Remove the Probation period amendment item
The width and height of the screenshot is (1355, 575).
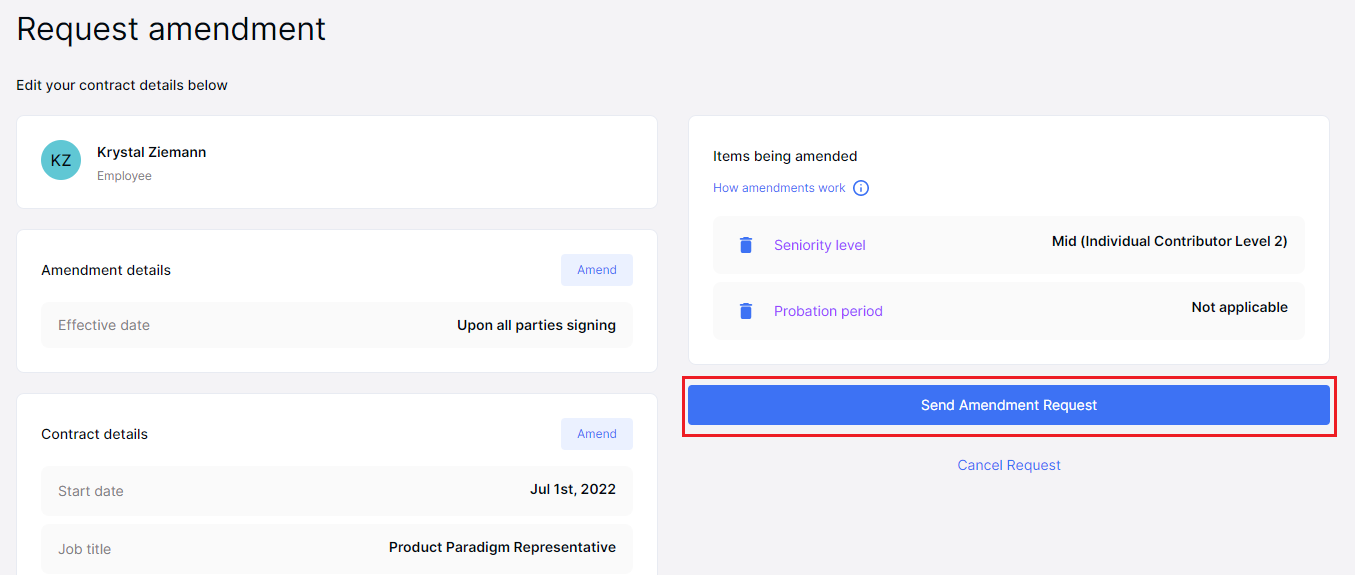[x=745, y=311]
